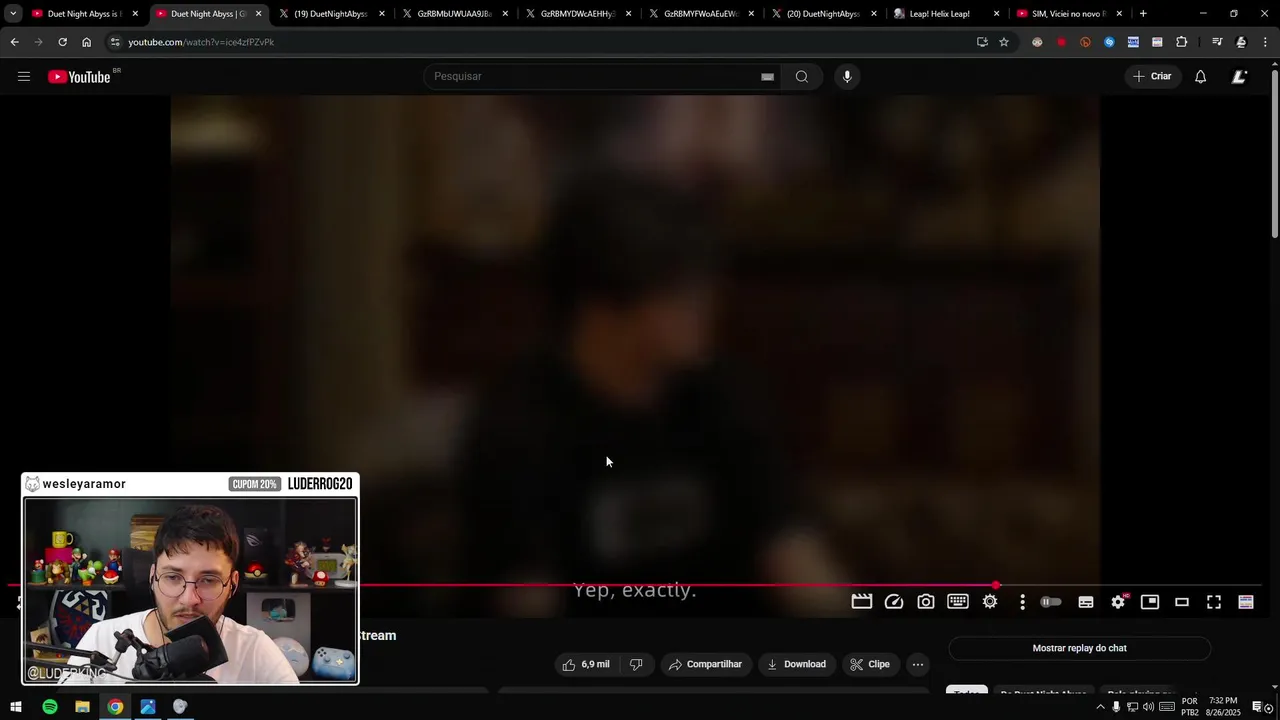Switch to the (19) DuetNightAbyss X tab

click(x=331, y=14)
